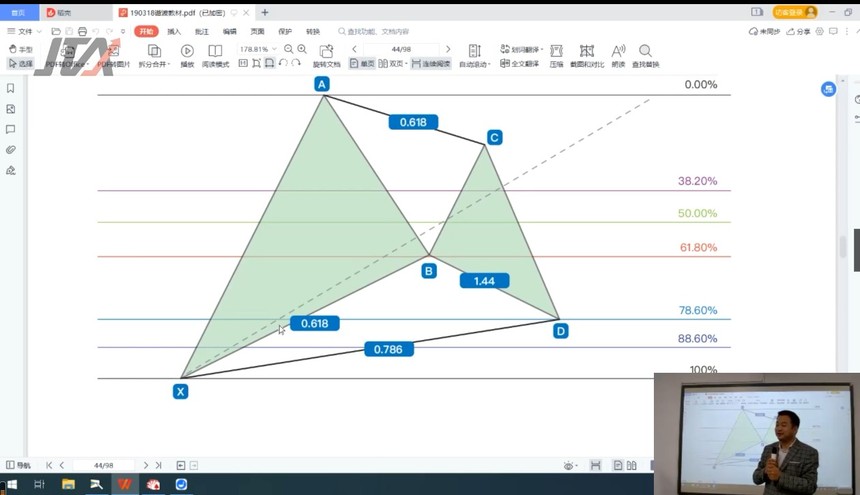This screenshot has height=495, width=860.
Task: Open the bookmark panel in left sidebar
Action: 10,88
